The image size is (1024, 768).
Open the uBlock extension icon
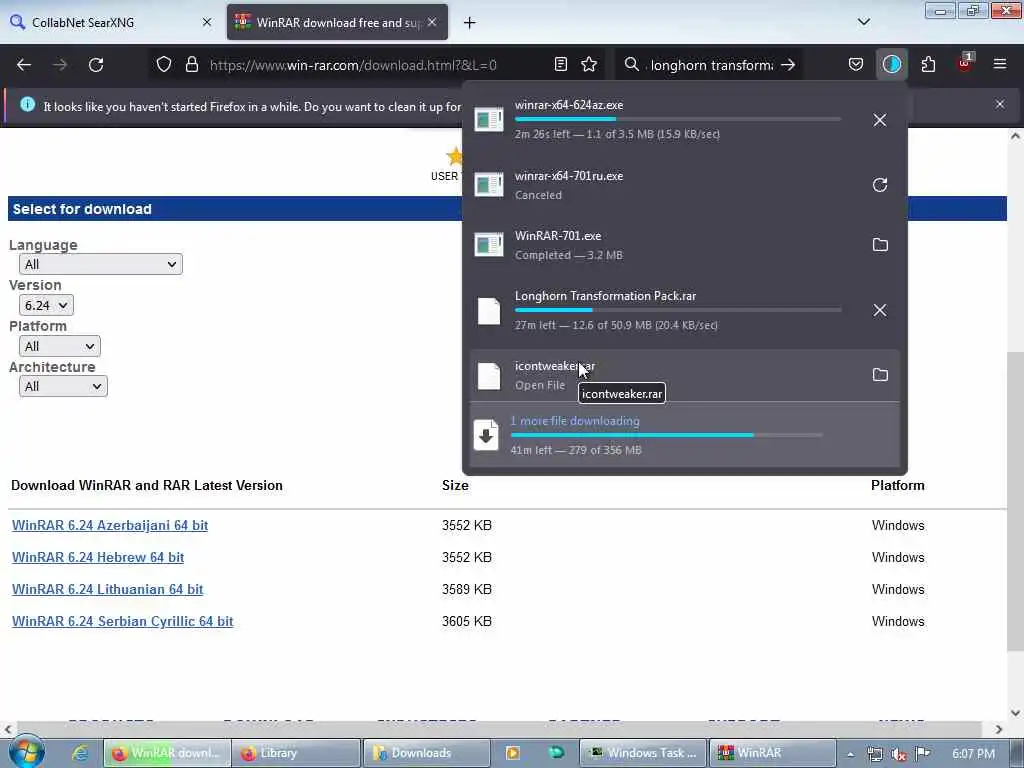(965, 63)
